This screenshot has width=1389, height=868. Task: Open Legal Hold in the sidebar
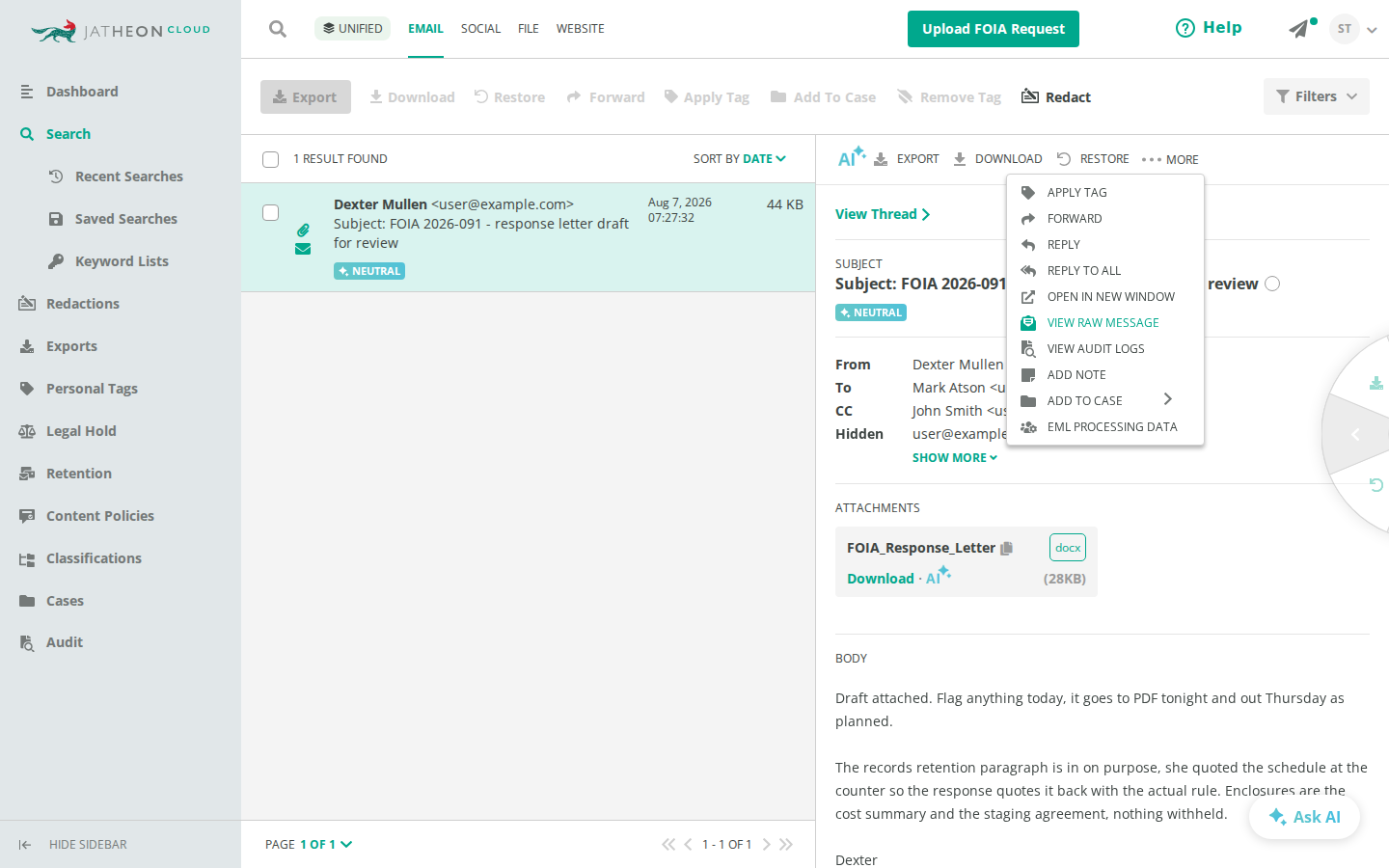81,431
